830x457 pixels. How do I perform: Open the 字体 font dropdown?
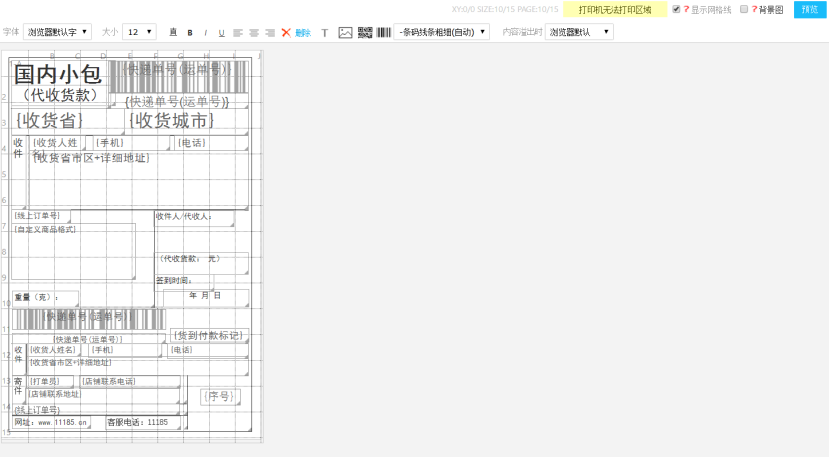[x=57, y=32]
